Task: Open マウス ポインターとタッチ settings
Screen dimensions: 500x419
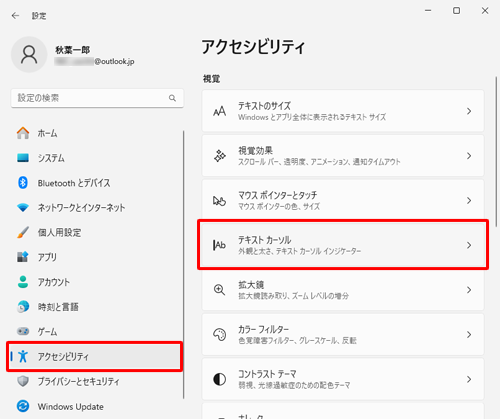Action: [343, 200]
